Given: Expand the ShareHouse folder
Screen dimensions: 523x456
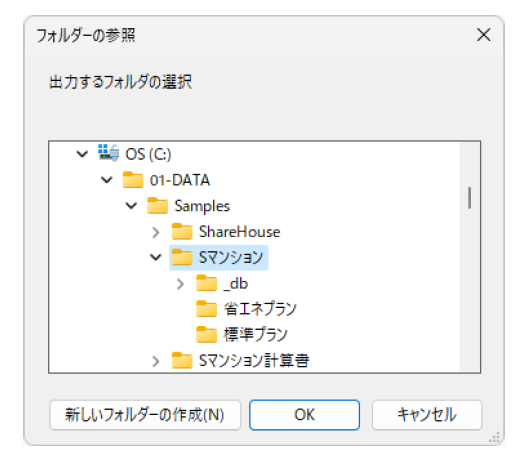Looking at the screenshot, I should coord(155,232).
